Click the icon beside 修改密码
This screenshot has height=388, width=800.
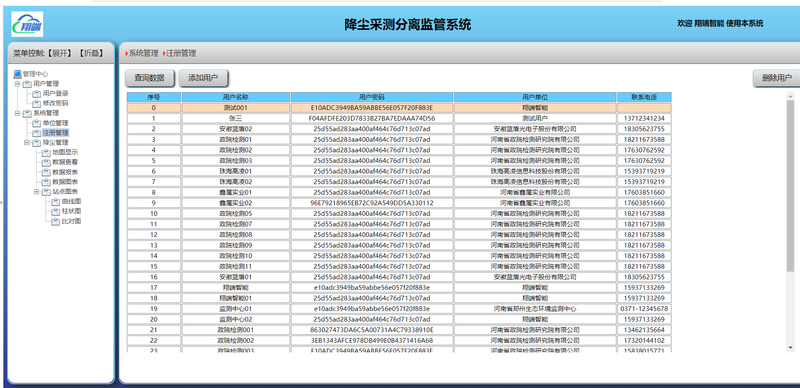tap(37, 103)
